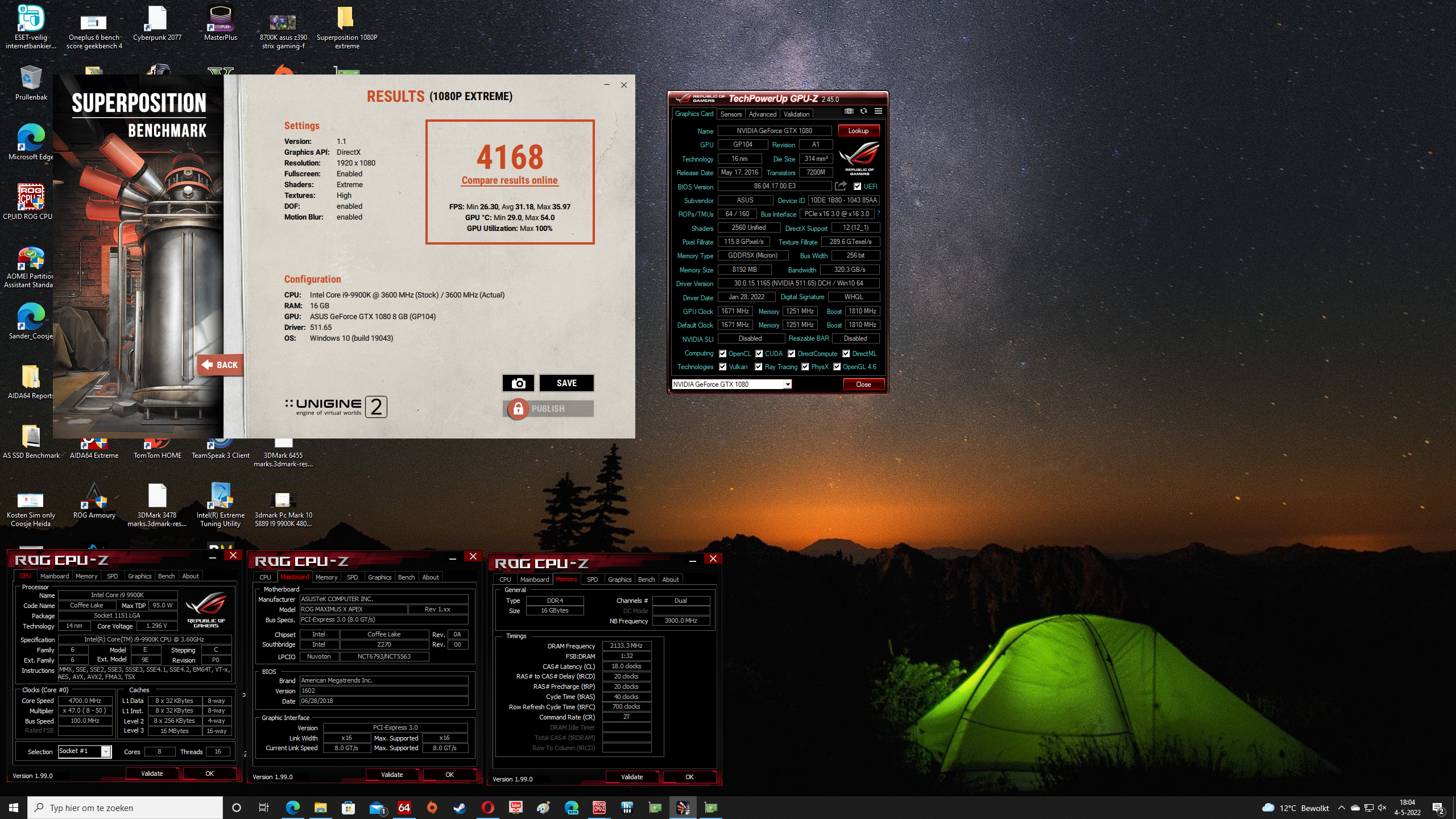Open the AOMEI Partition Assistant desktop icon

tap(30, 267)
